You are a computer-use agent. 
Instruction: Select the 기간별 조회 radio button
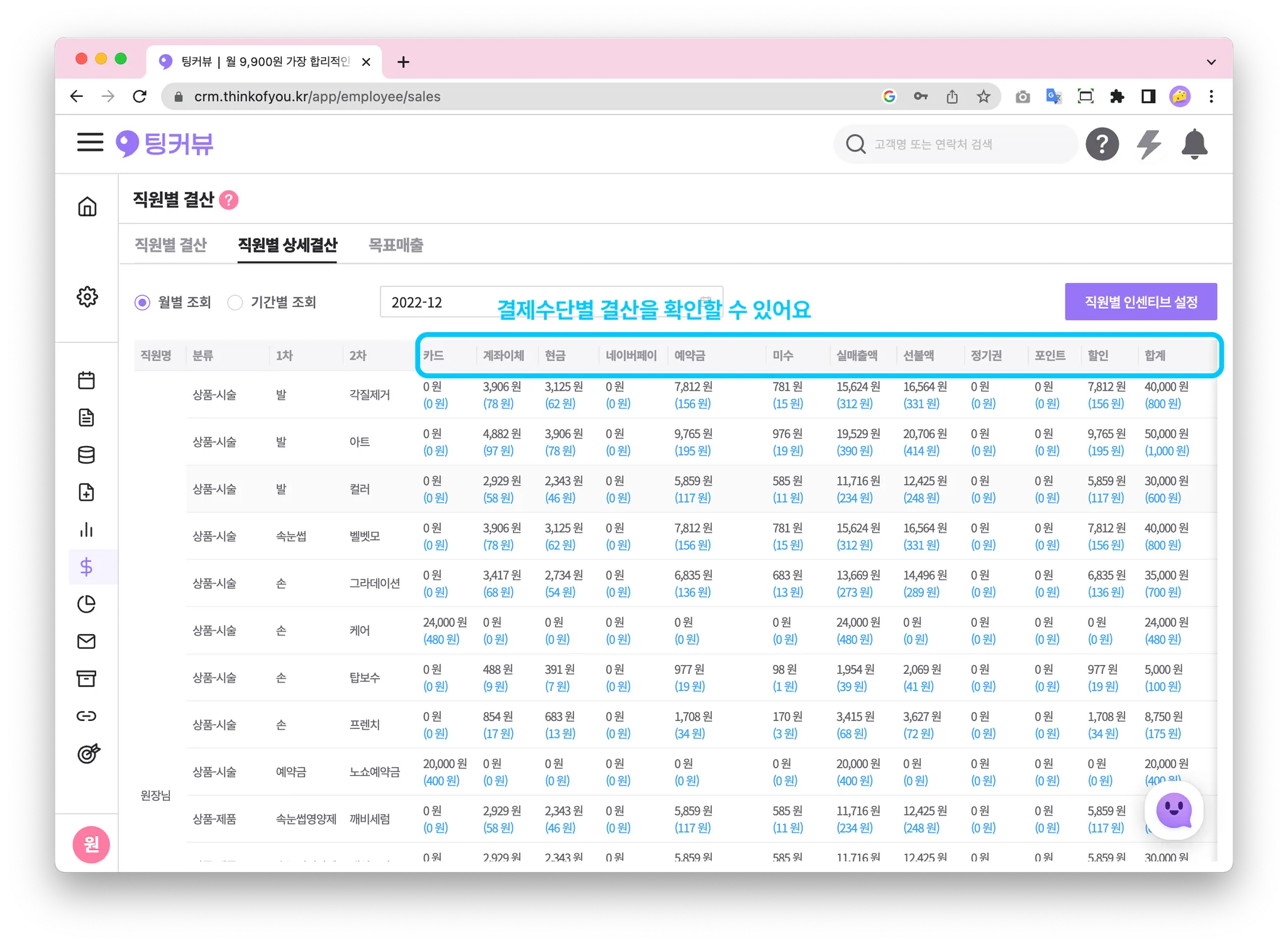point(235,303)
